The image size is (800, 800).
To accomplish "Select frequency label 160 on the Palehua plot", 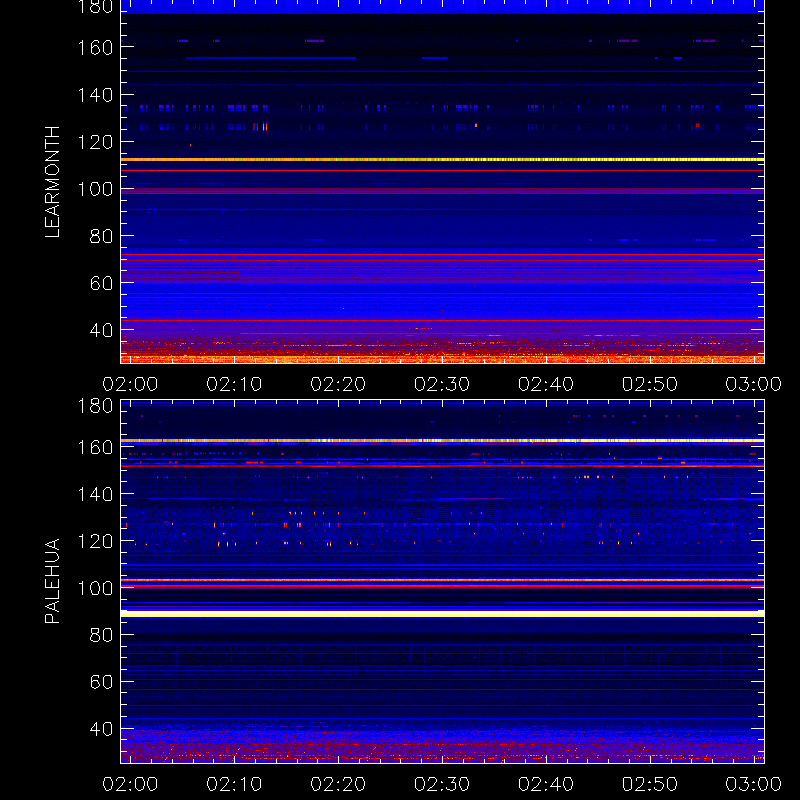I will click(95, 447).
